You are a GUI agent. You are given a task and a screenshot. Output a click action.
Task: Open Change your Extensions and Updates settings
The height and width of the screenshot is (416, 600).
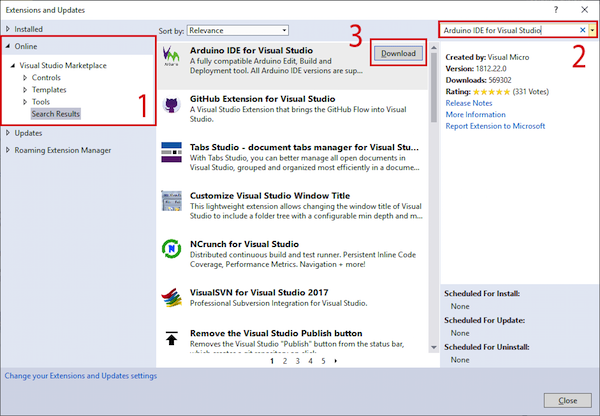coord(81,376)
